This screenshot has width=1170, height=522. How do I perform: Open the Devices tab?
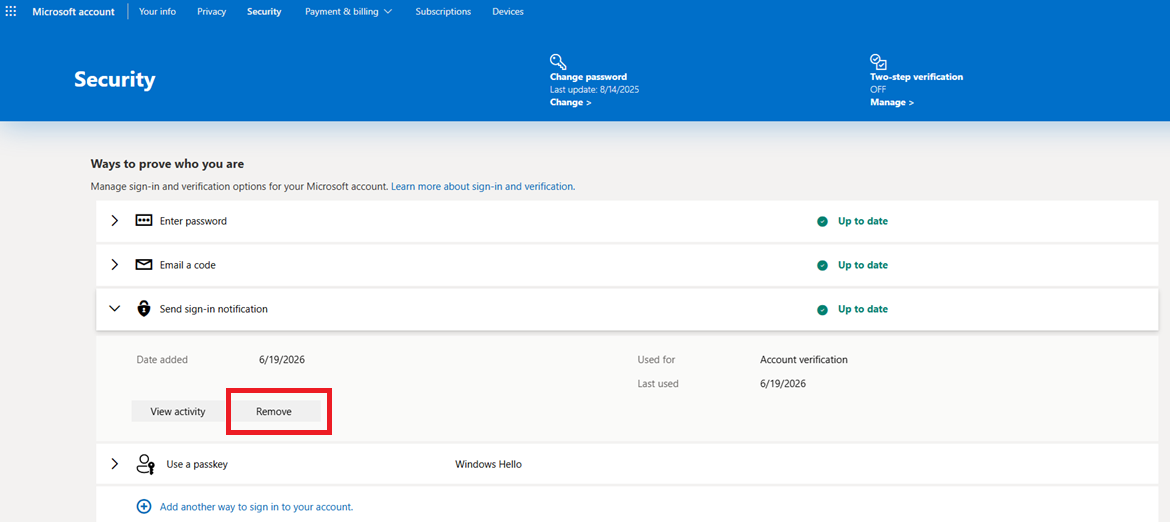[x=508, y=11]
